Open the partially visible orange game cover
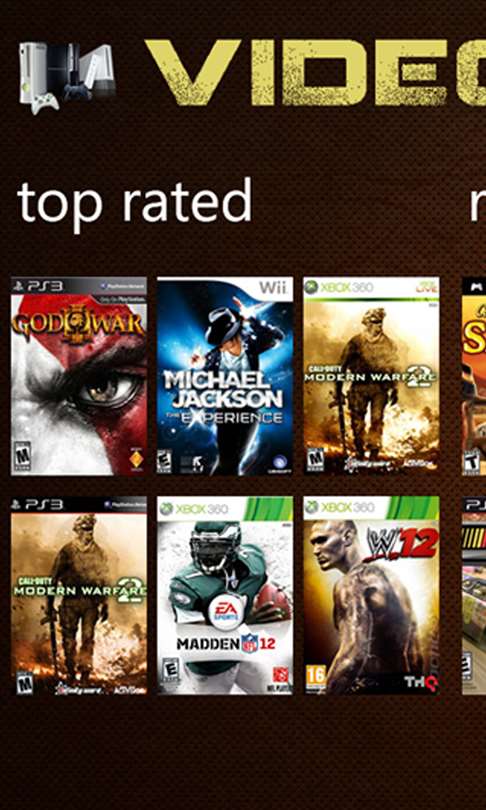 474,376
